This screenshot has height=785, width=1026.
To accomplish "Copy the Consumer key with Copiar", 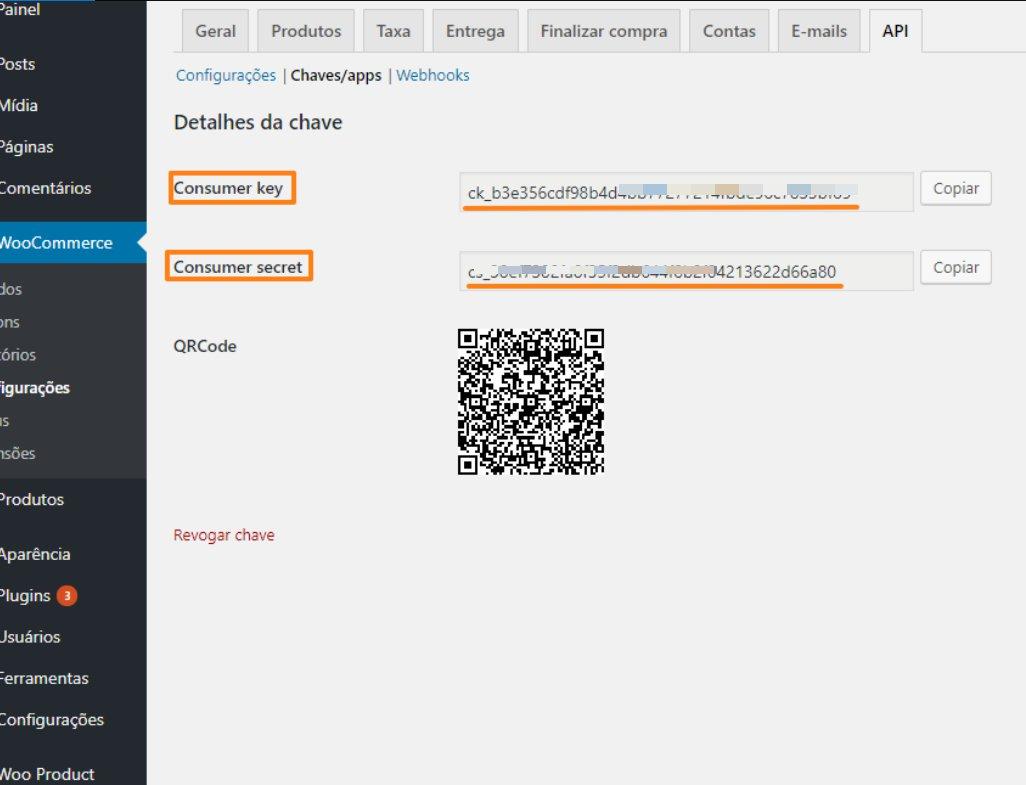I will tap(955, 188).
